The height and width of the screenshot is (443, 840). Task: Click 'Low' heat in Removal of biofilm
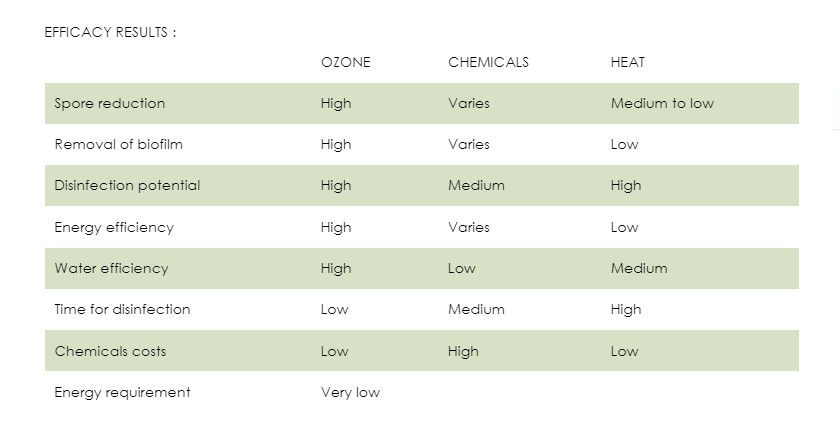(624, 145)
